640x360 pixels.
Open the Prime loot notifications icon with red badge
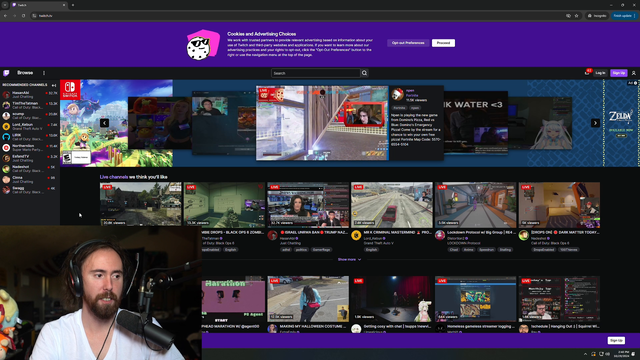(x=587, y=73)
